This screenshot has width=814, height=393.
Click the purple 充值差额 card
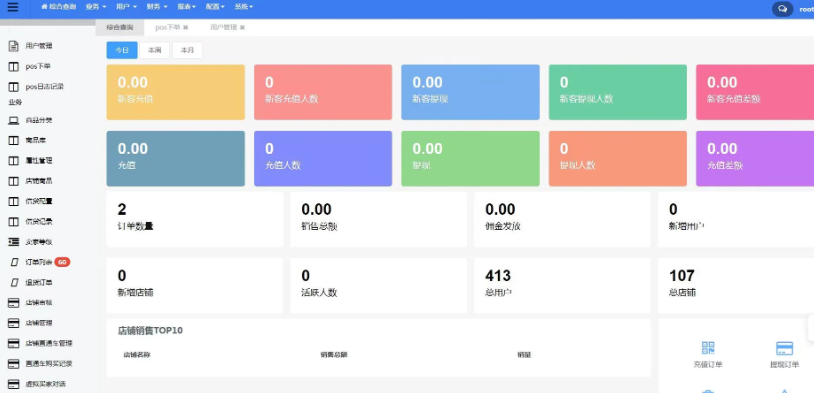[755, 159]
